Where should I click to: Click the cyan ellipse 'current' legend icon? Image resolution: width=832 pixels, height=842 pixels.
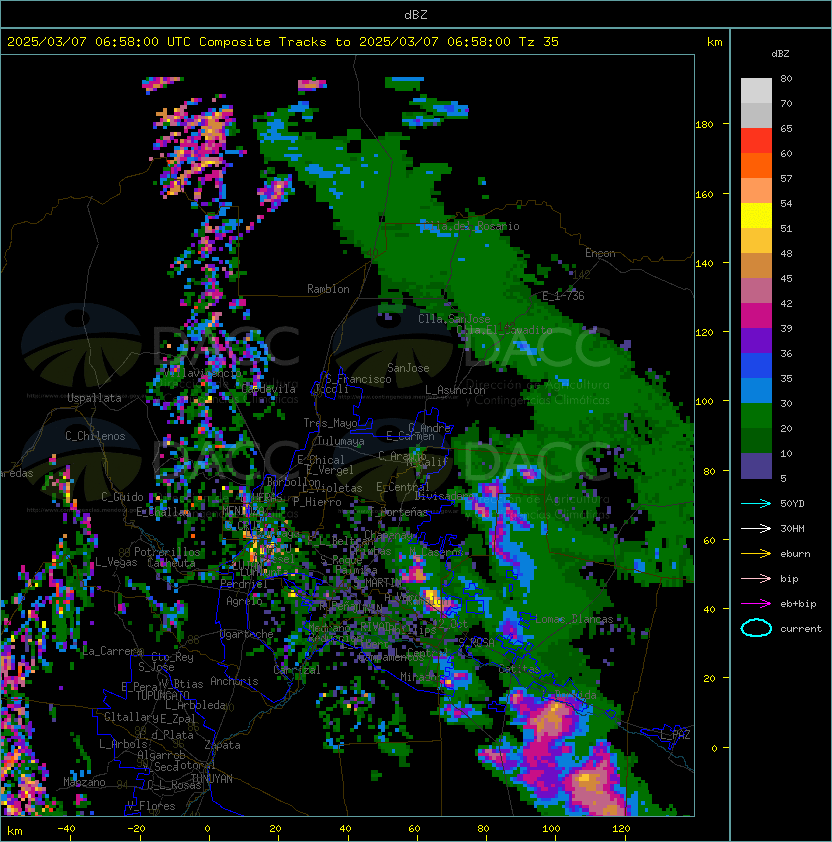click(756, 628)
